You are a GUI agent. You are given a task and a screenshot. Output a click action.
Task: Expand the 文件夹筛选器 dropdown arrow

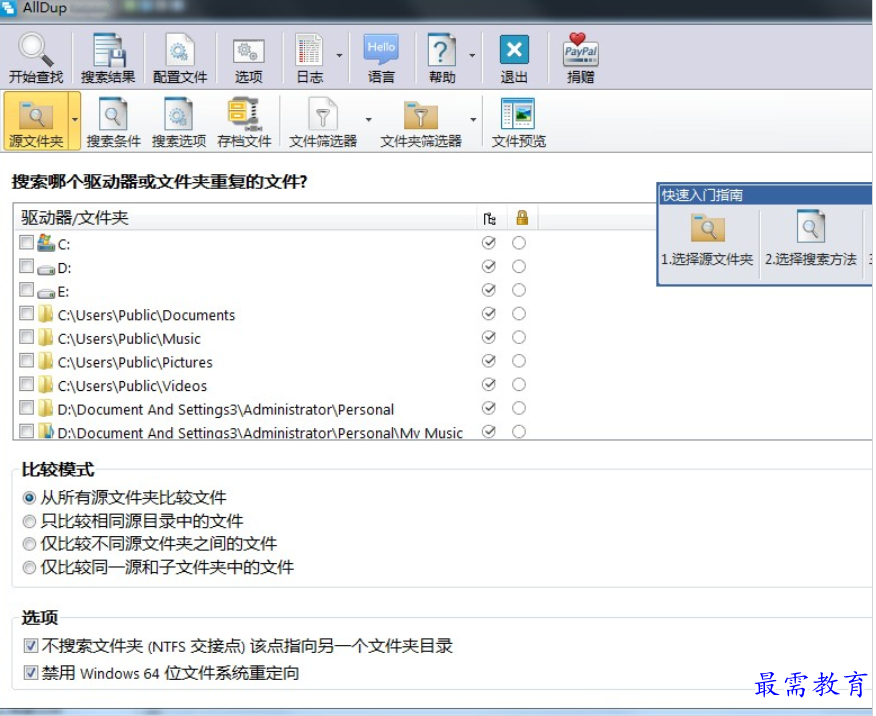tap(473, 120)
